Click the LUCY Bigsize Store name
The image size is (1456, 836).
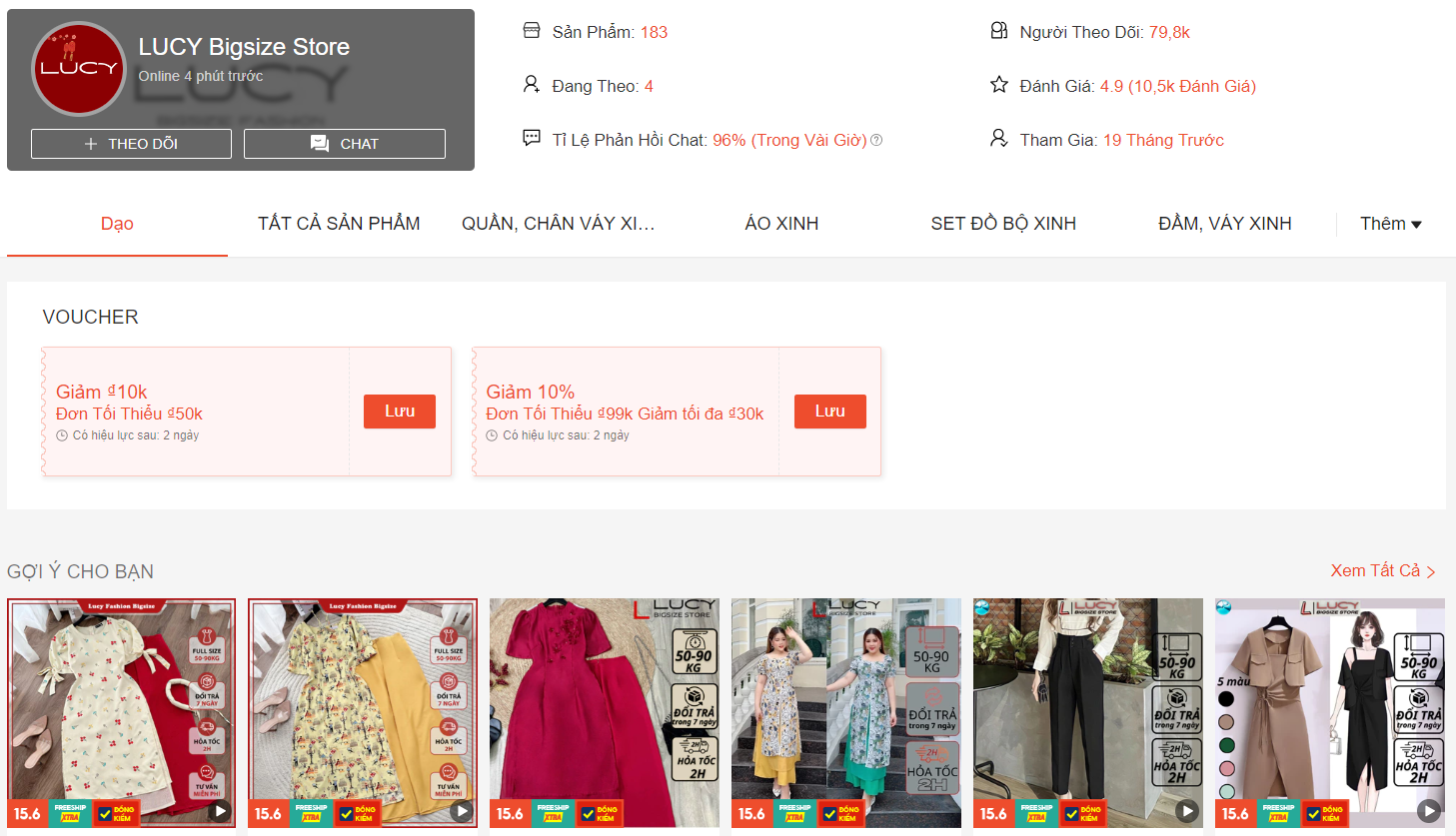click(244, 47)
